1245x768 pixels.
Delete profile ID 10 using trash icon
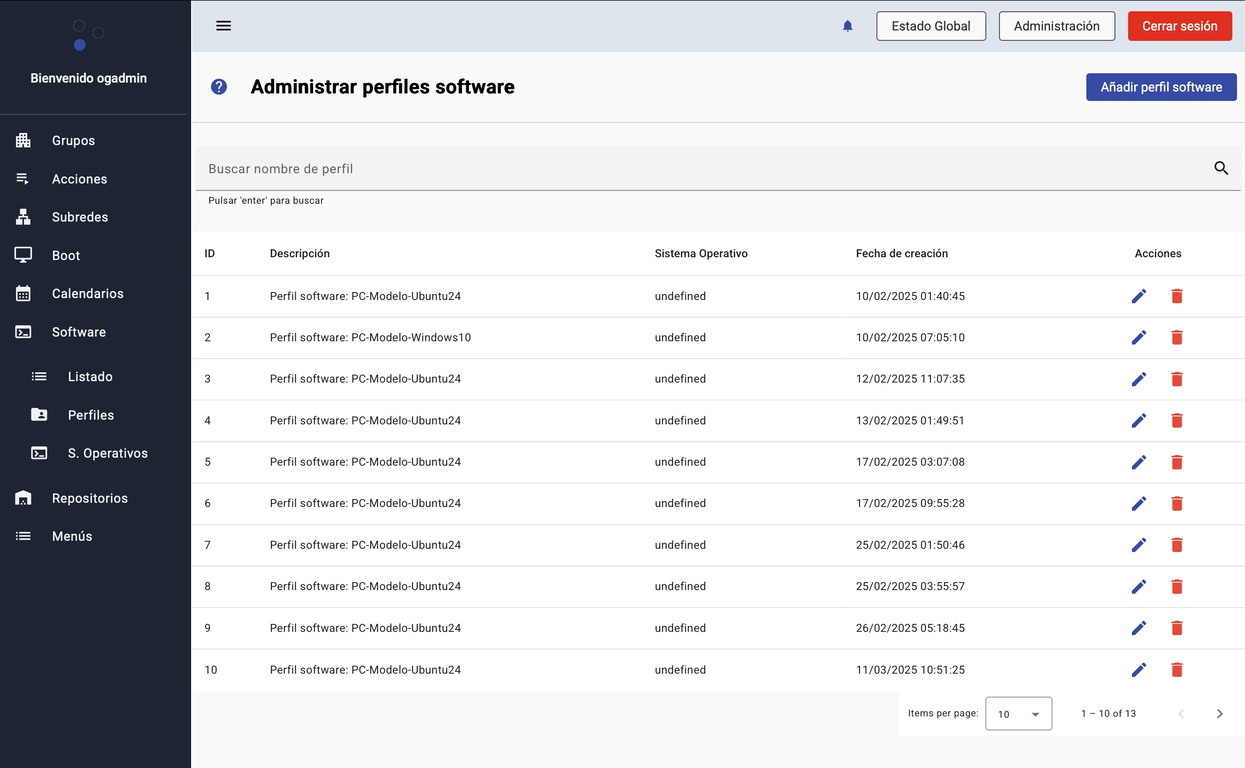(1176, 670)
